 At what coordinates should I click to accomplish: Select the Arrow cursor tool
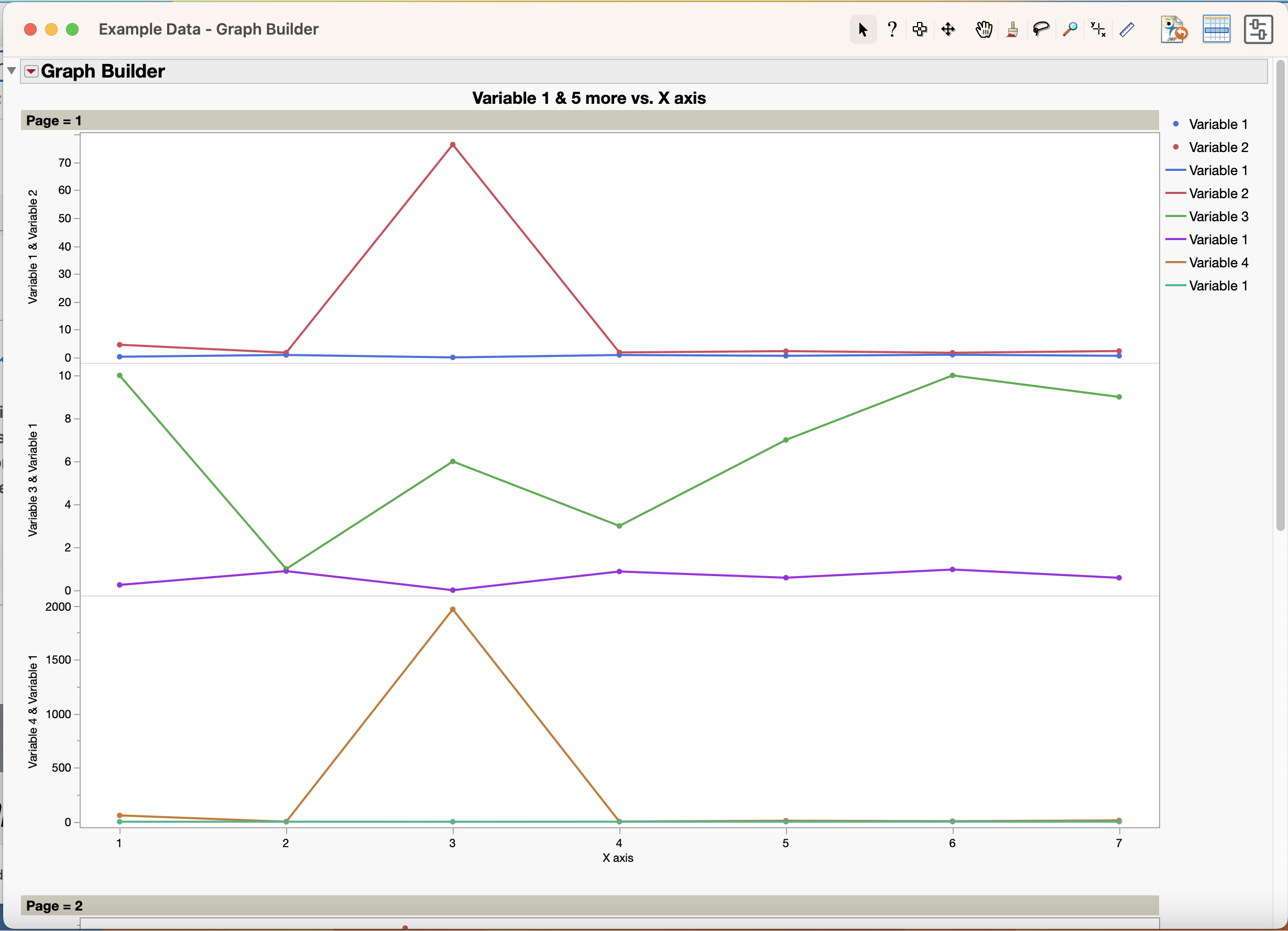point(863,29)
